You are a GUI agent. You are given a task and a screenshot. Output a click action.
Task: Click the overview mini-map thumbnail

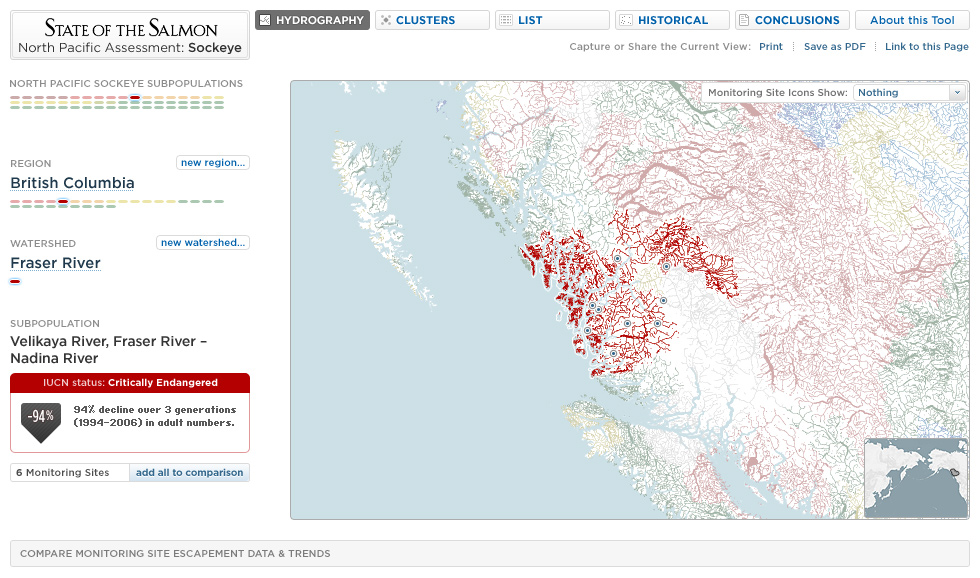coord(916,478)
